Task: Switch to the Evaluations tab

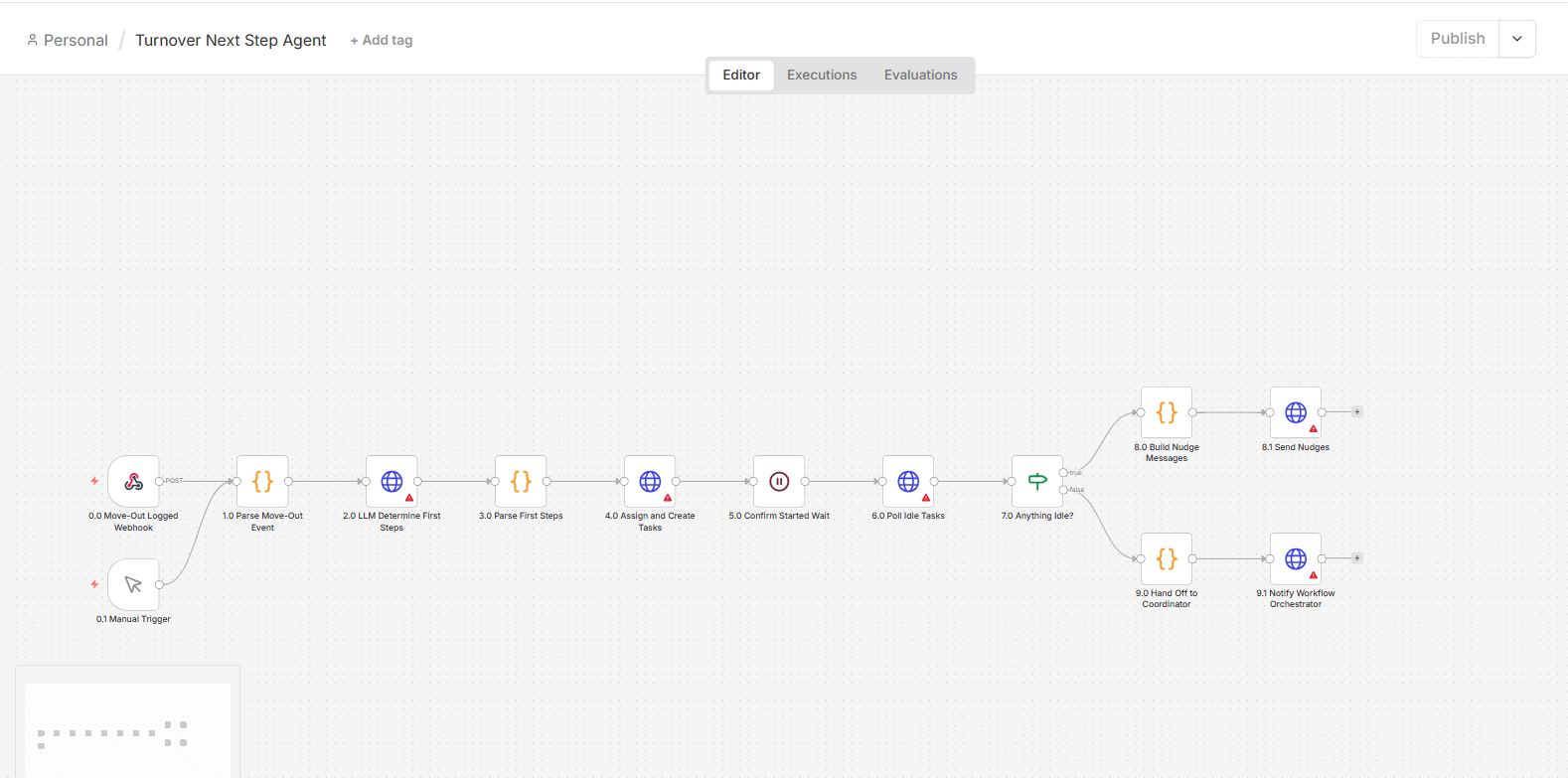Action: [x=921, y=75]
